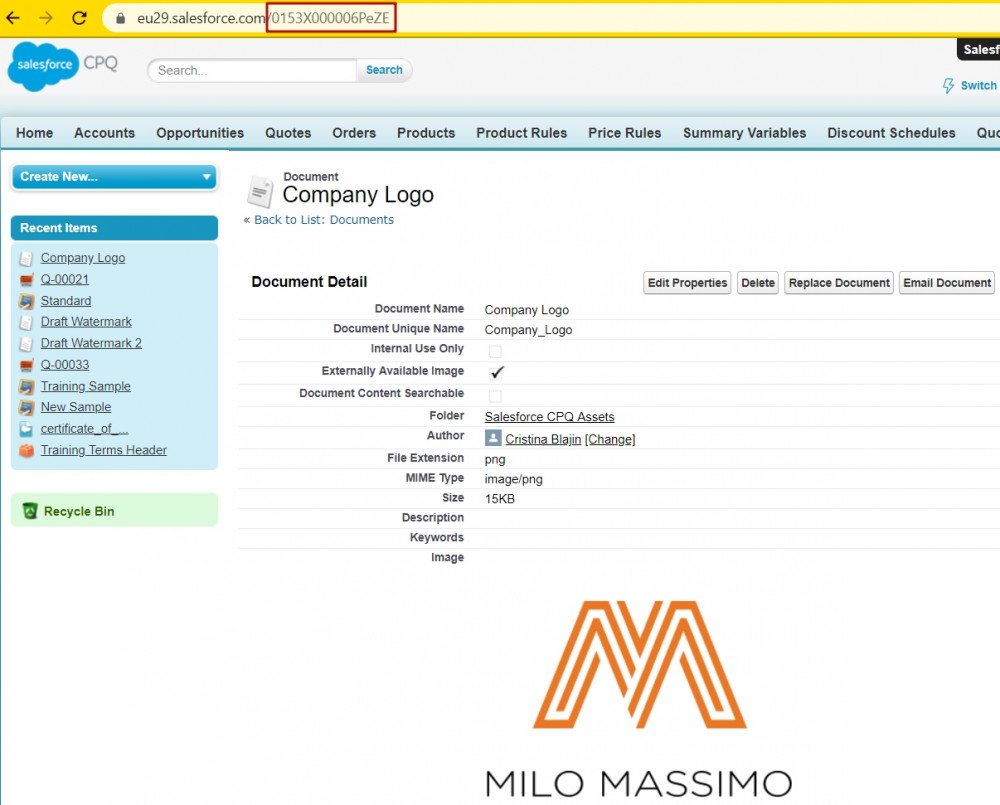
Task: Click into the Search input field
Action: 252,70
